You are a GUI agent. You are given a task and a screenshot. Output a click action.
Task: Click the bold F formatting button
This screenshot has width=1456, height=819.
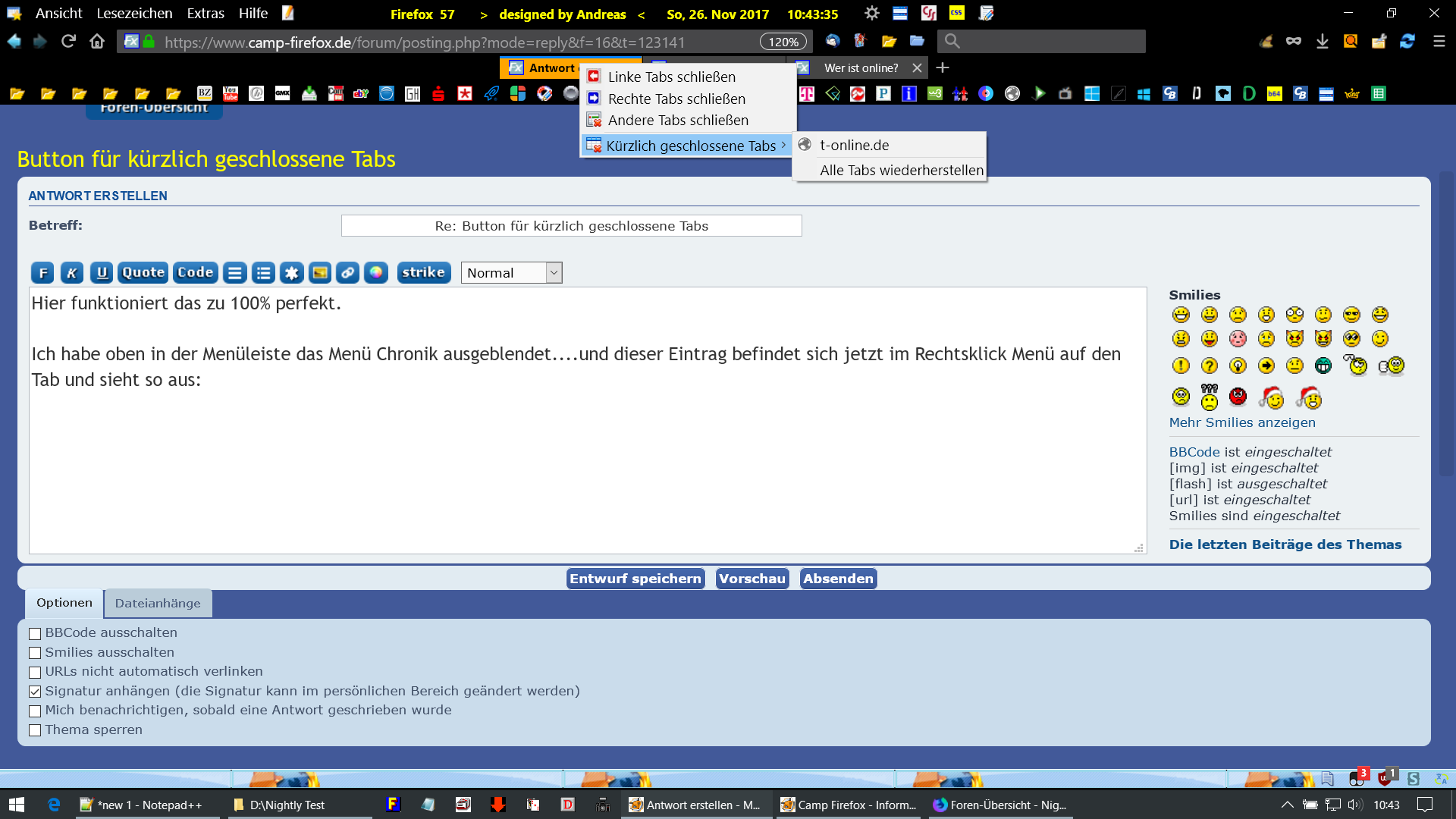click(42, 273)
